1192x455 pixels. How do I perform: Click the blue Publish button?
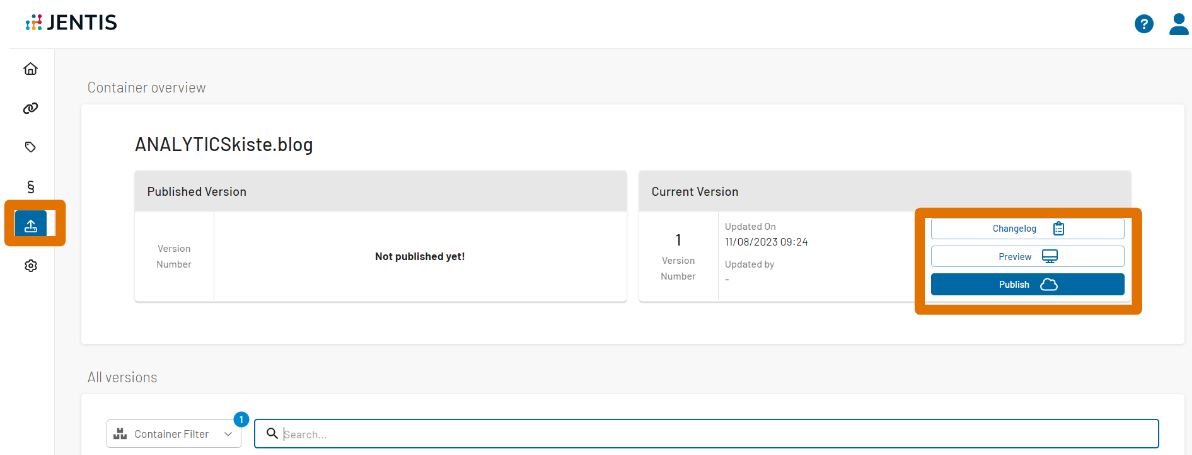(1027, 285)
